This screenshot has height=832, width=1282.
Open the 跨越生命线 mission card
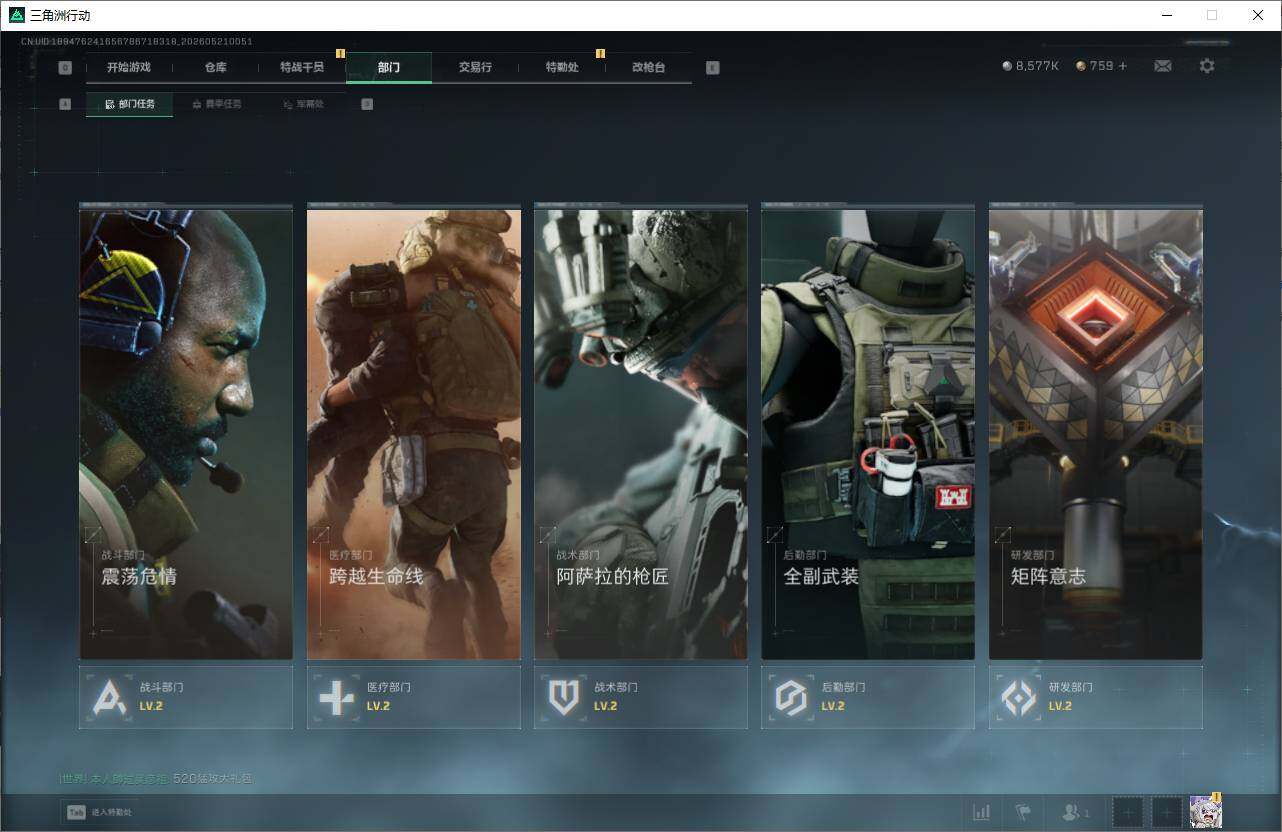click(x=414, y=432)
